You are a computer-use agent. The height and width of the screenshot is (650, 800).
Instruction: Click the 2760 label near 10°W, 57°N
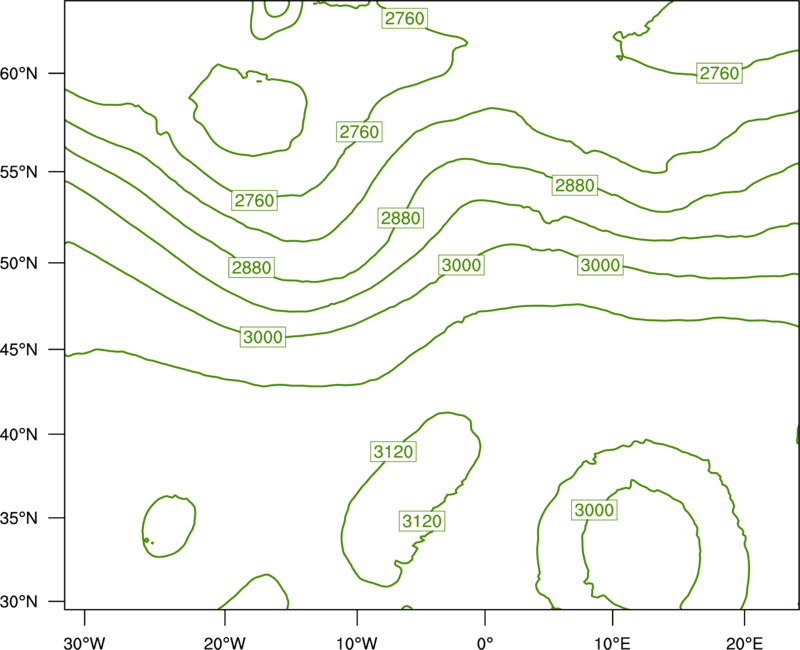(x=360, y=132)
